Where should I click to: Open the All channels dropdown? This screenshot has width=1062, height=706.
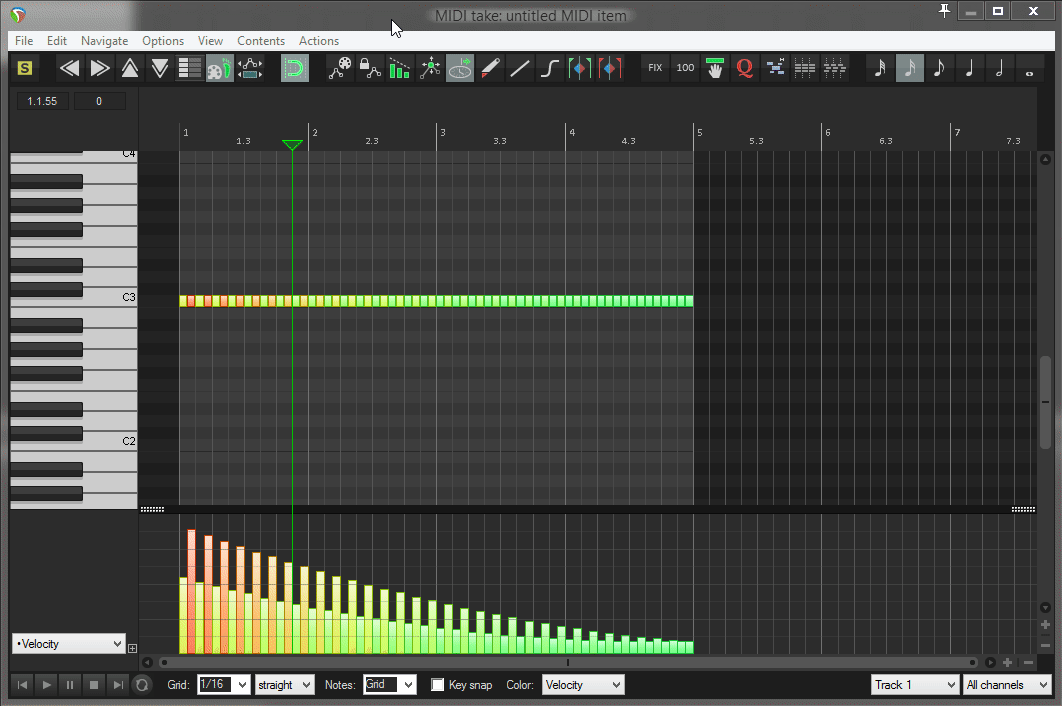click(x=1007, y=685)
